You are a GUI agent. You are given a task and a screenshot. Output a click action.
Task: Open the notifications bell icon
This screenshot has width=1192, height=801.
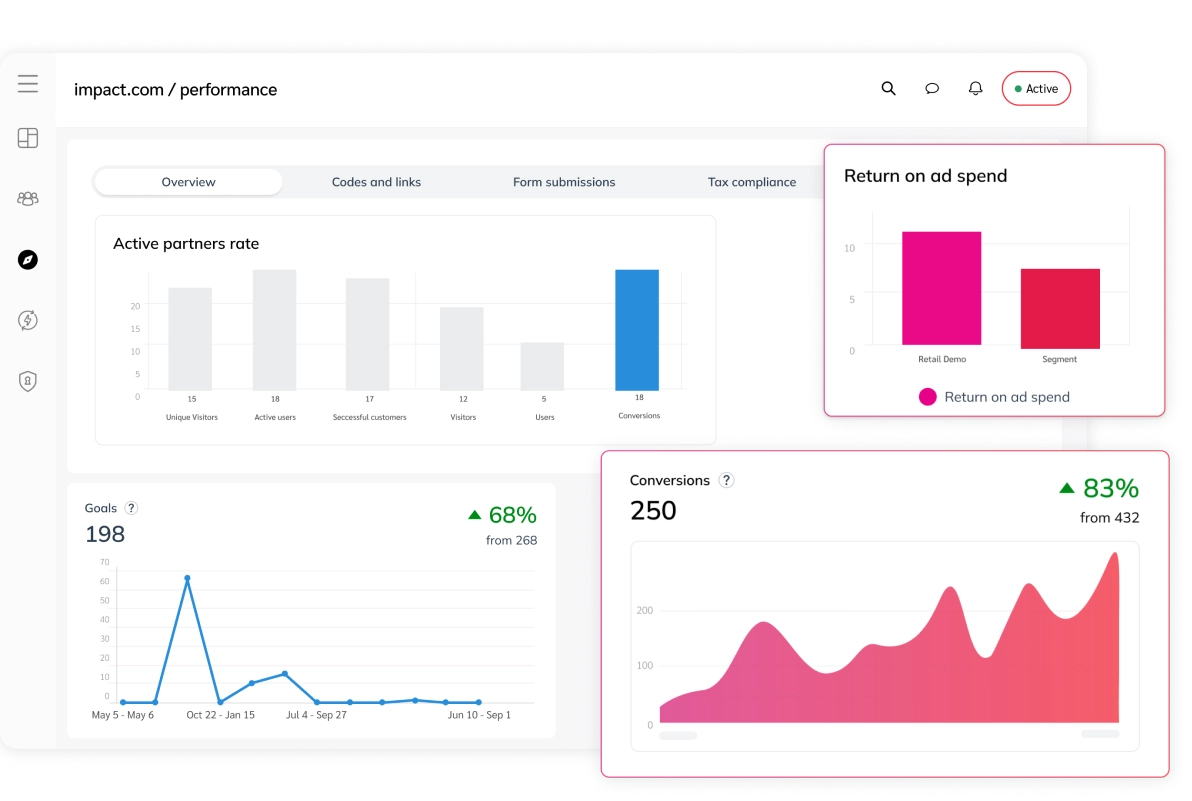coord(976,89)
